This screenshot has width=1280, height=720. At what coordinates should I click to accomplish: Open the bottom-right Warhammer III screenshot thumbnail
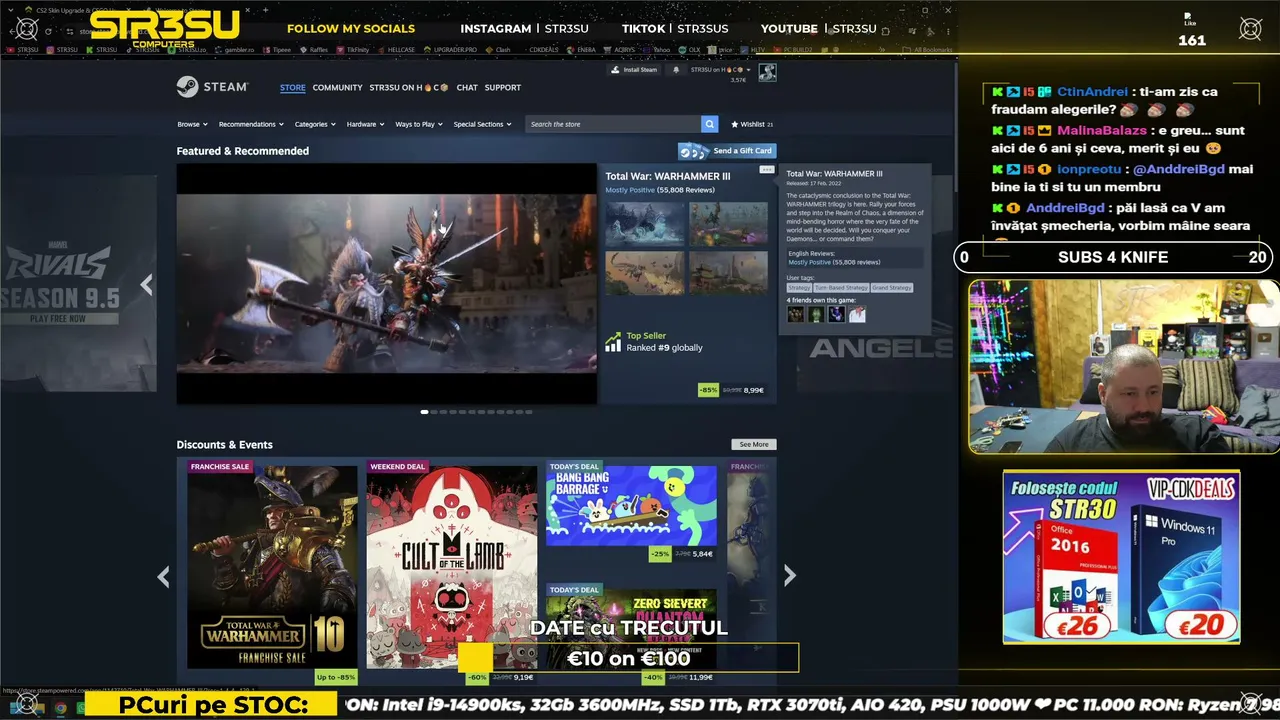click(x=728, y=273)
